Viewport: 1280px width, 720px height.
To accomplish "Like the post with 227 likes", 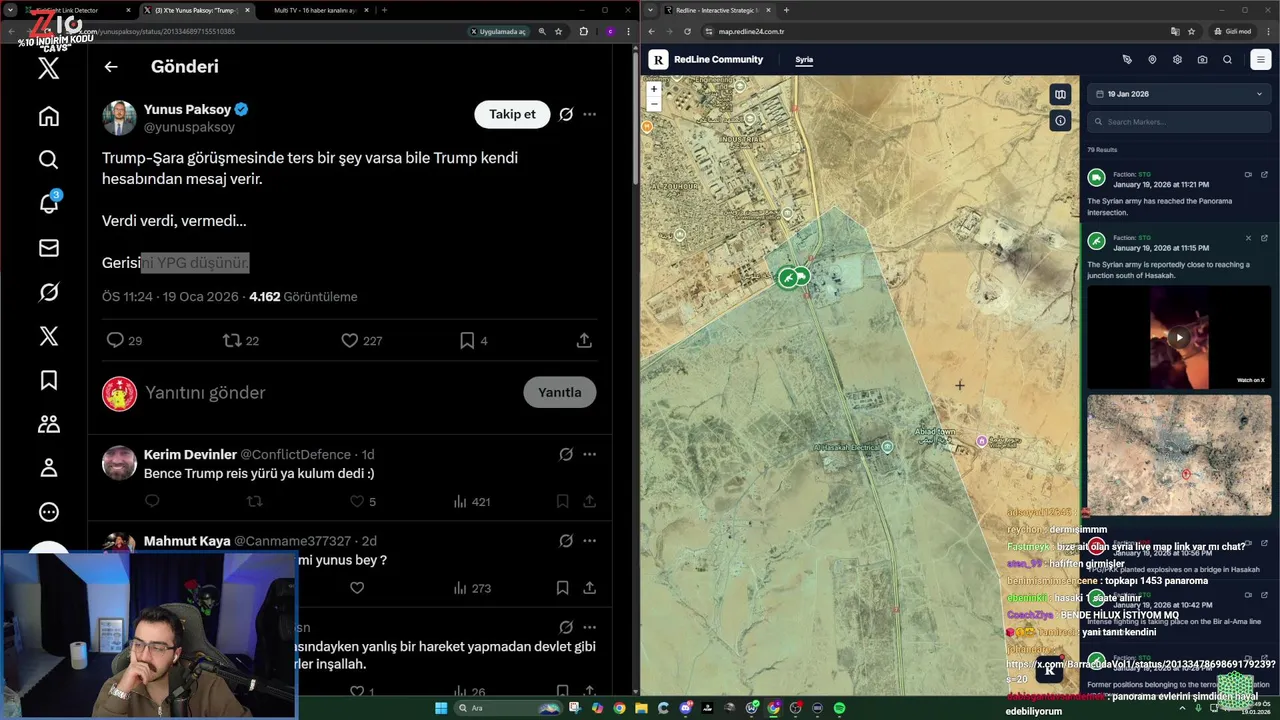I will click(350, 341).
